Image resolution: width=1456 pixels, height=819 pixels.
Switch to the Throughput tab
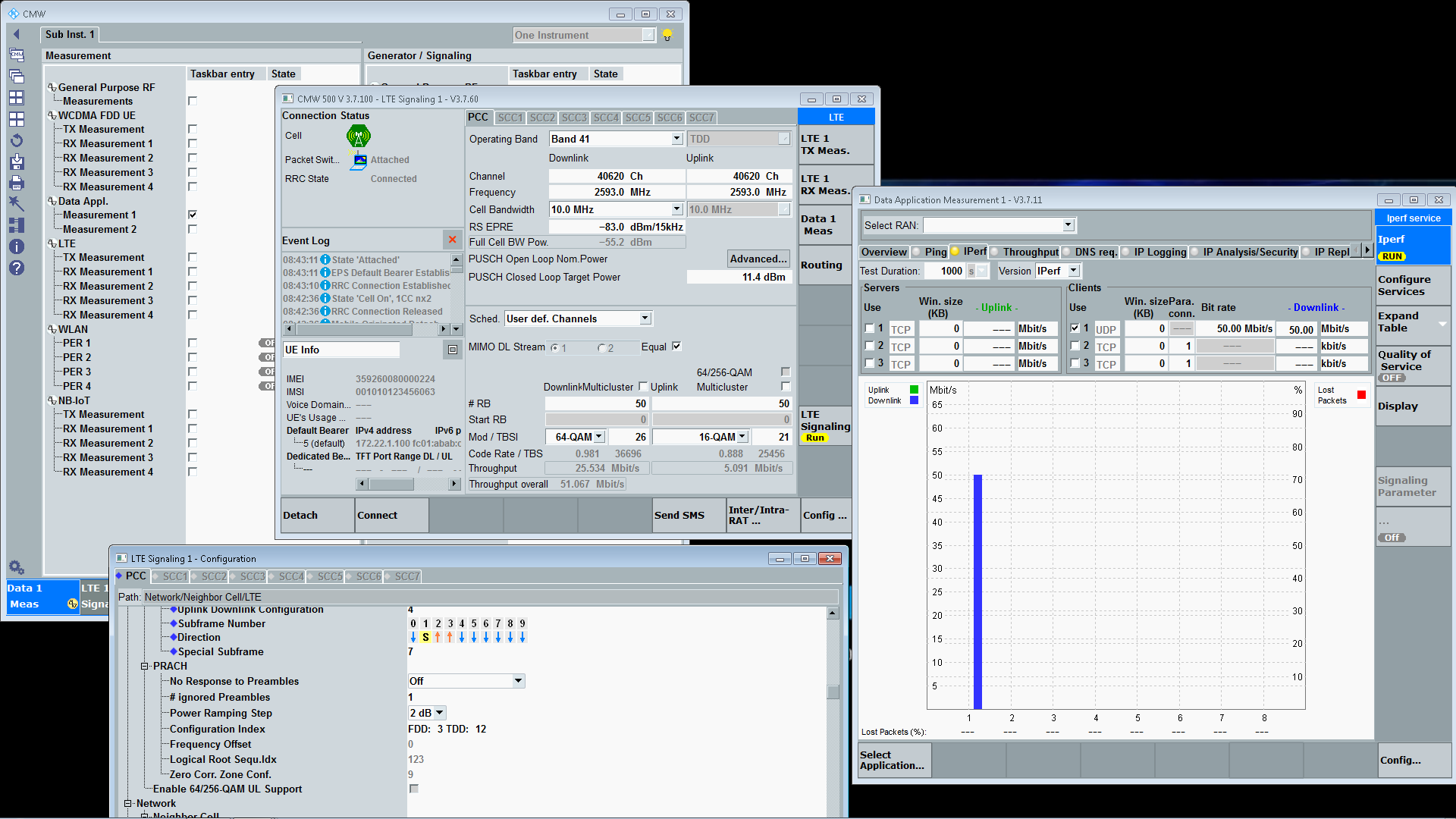[1029, 252]
